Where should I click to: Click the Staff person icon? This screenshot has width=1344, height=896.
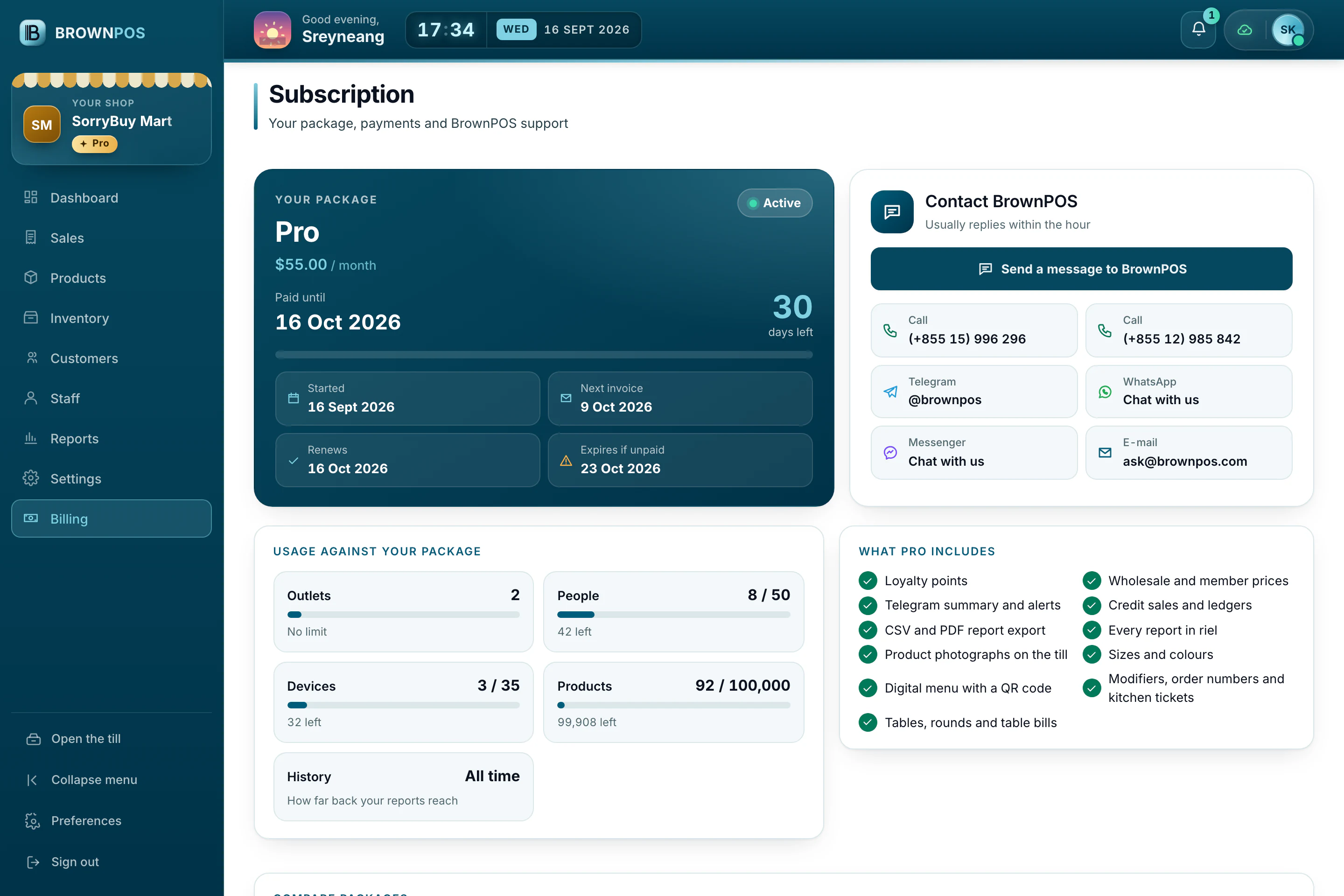click(31, 398)
